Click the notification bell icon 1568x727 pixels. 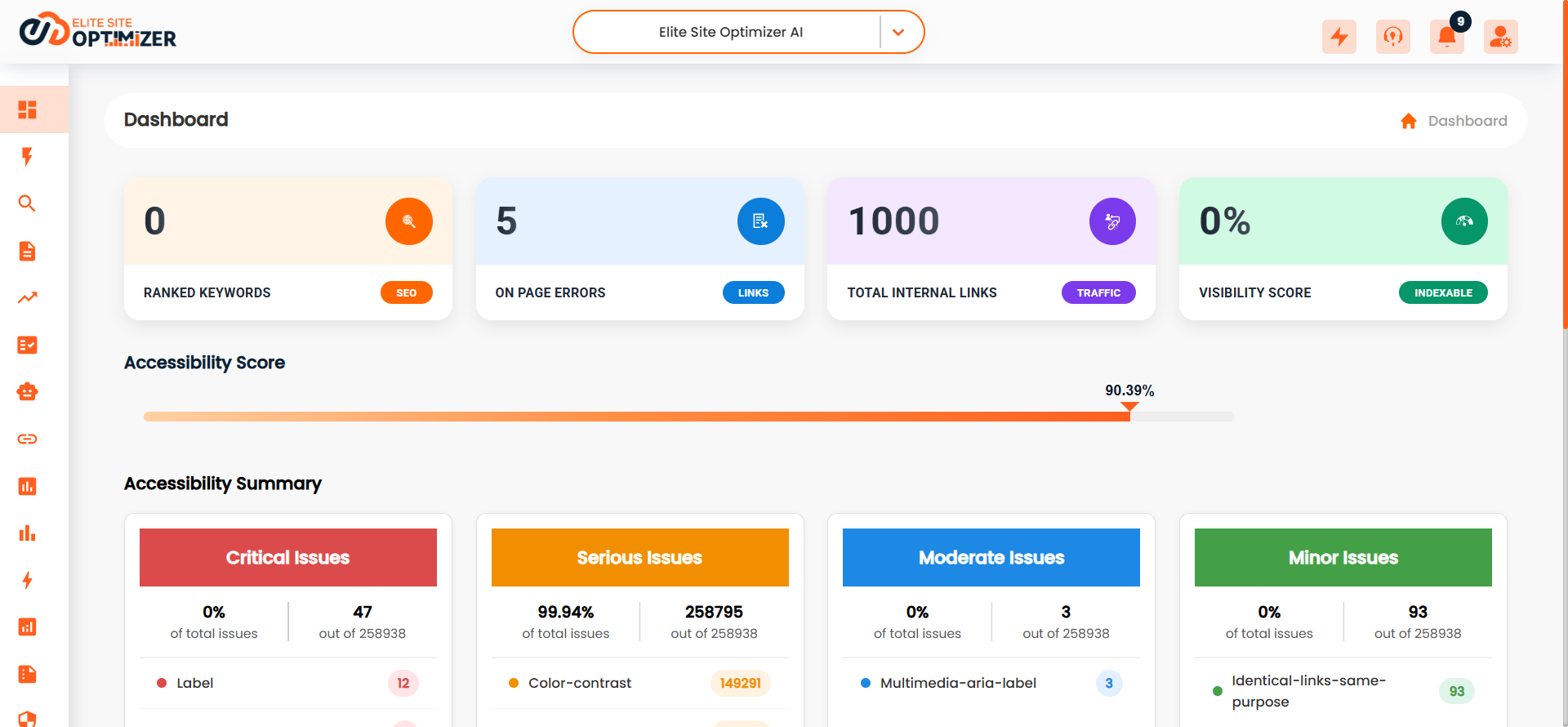coord(1447,37)
